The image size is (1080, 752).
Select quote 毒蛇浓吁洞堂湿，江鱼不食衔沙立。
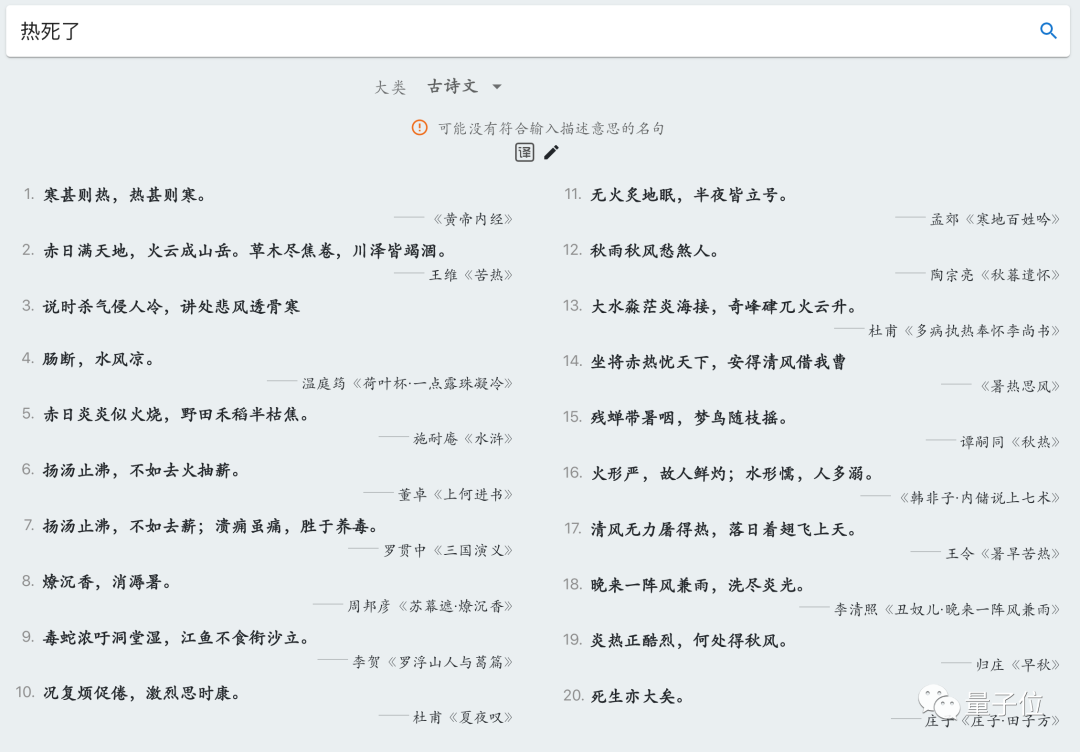click(x=176, y=638)
